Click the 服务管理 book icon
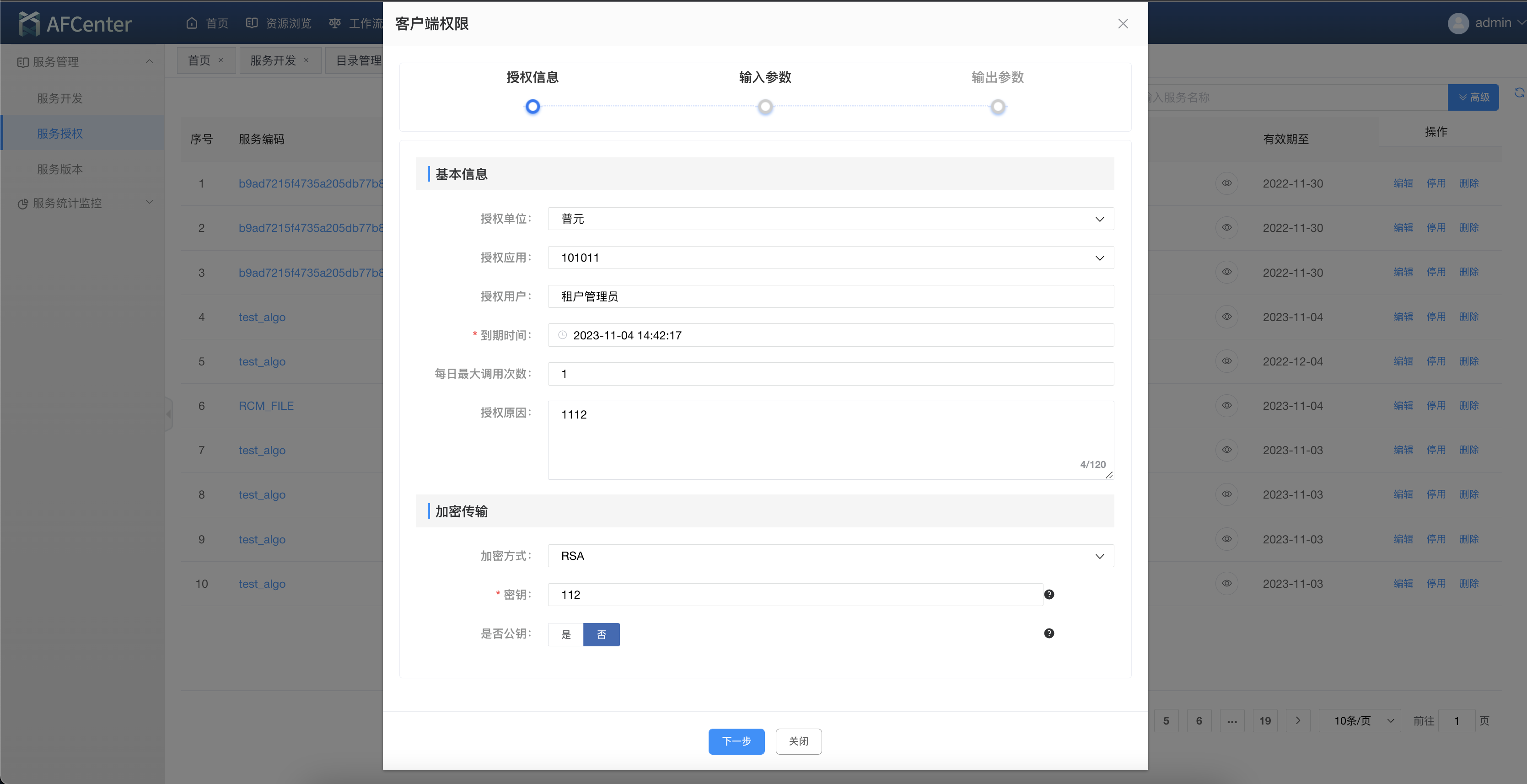 pos(22,62)
